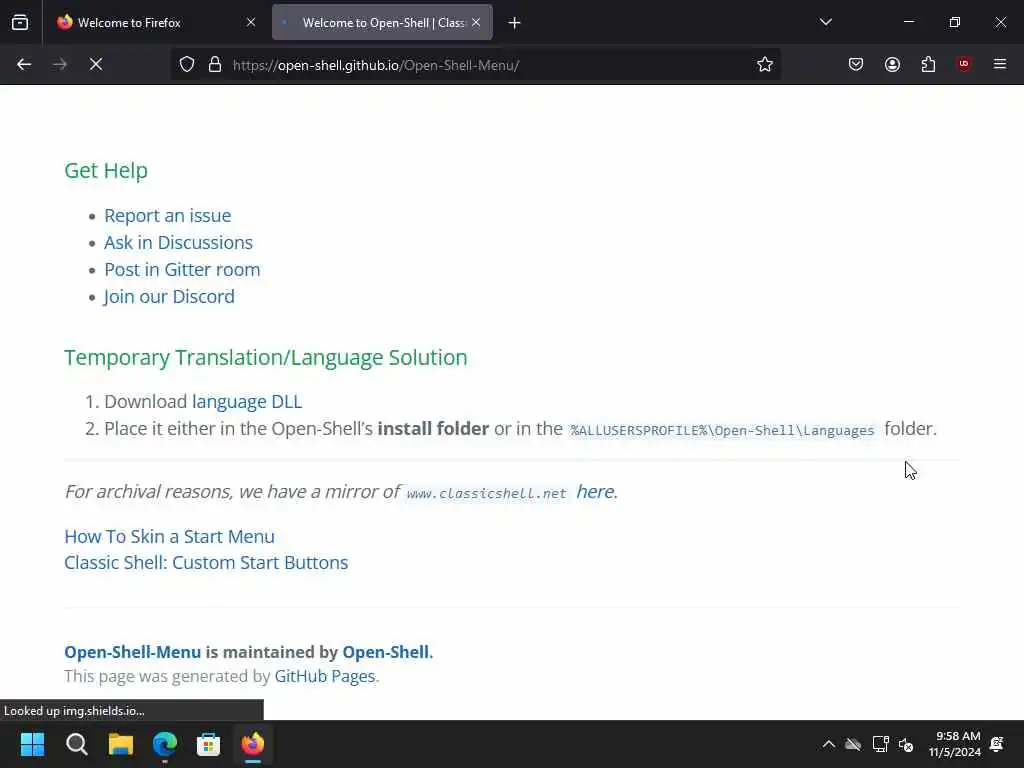Download the language DLL link
This screenshot has width=1024, height=768.
click(247, 401)
